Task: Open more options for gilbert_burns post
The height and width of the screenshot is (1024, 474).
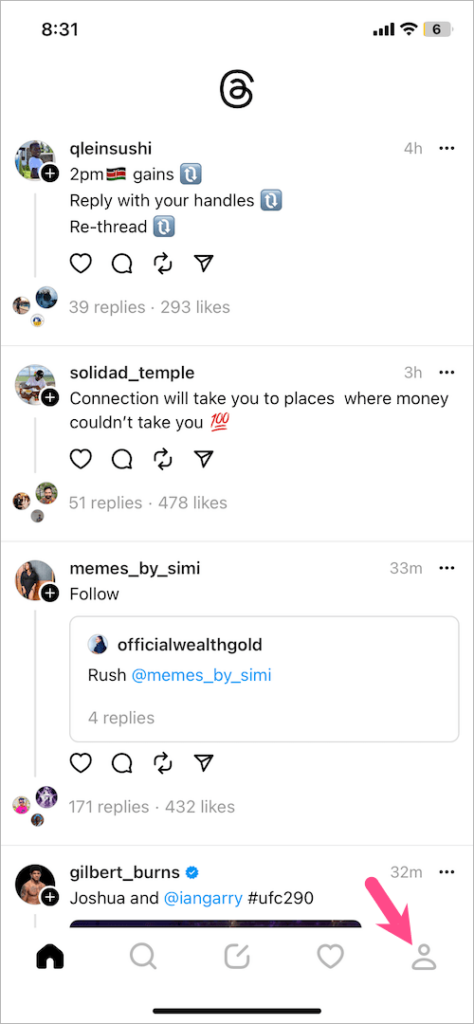Action: pyautogui.click(x=447, y=872)
